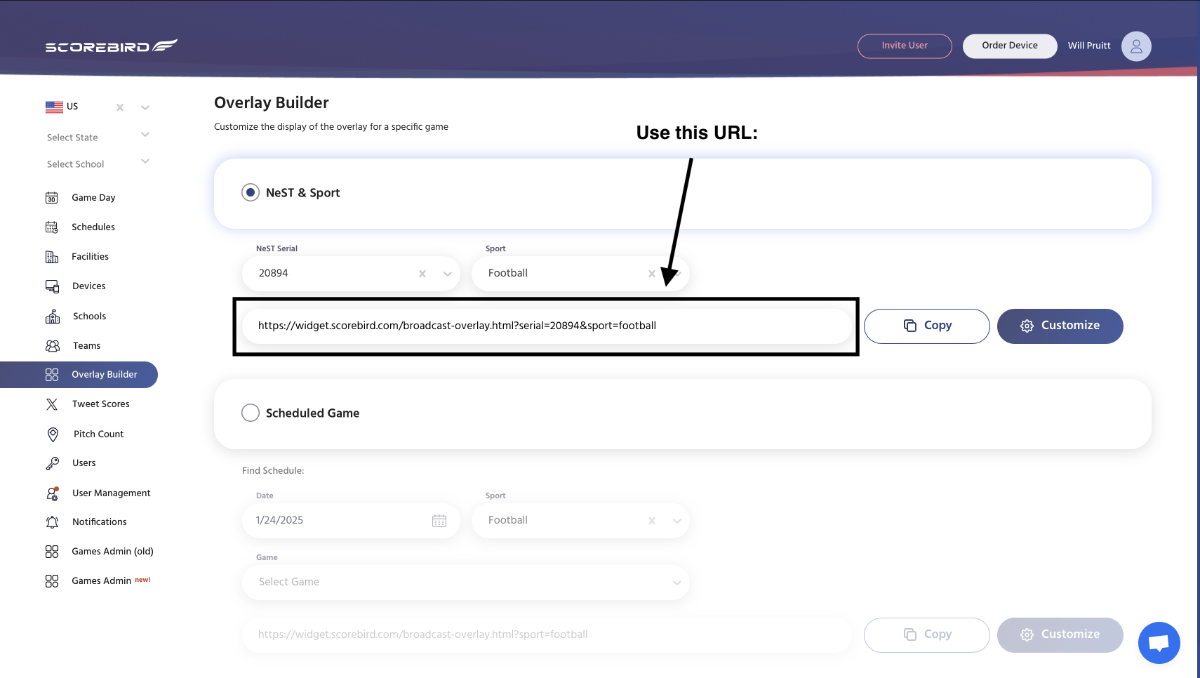Open Pitch Count page
This screenshot has width=1200, height=678.
[99, 434]
